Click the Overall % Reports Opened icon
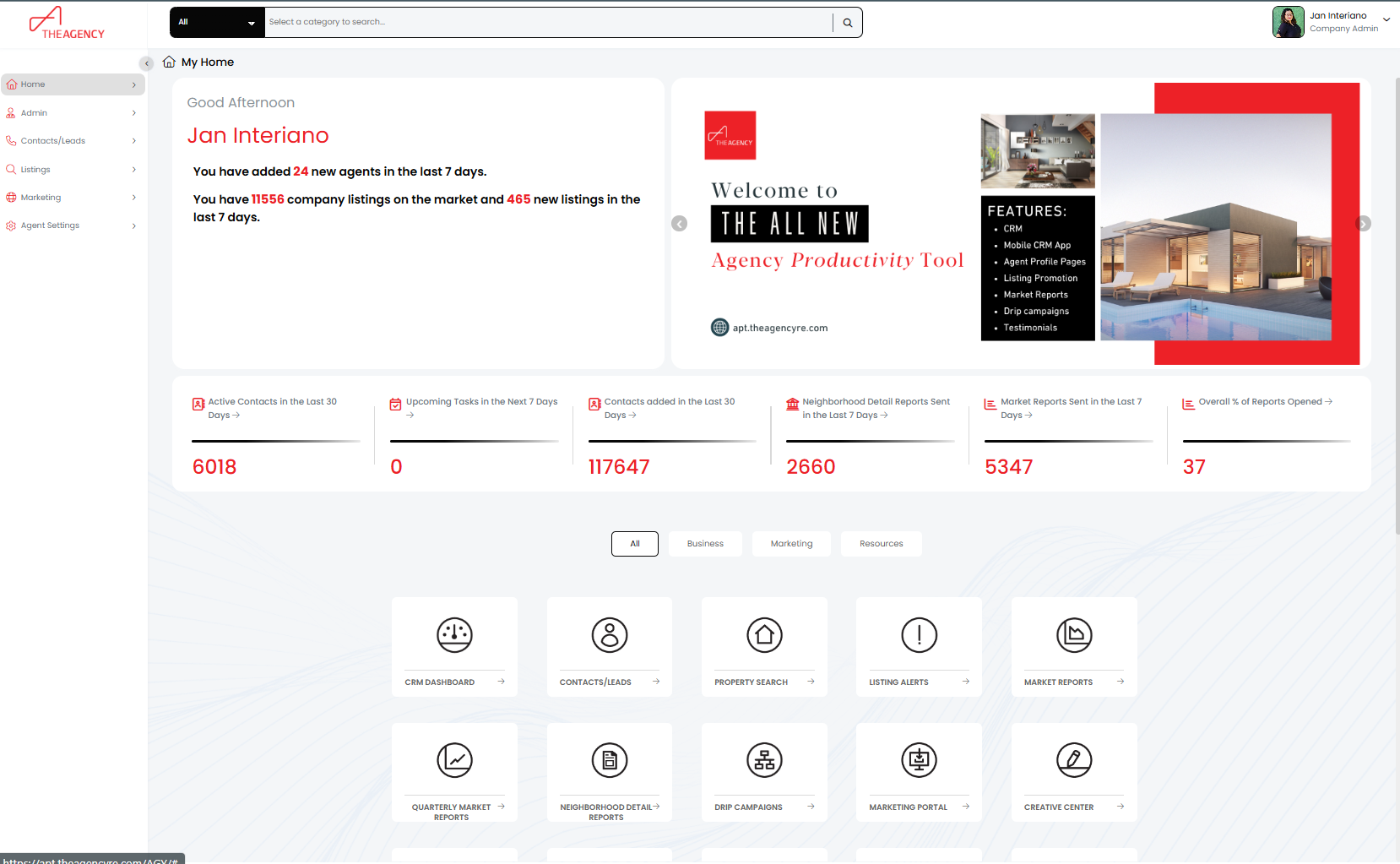 click(1189, 404)
